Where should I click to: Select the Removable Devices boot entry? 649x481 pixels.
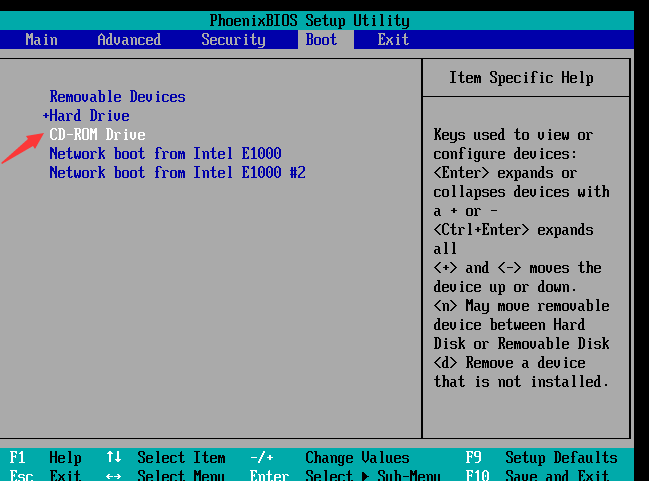click(x=117, y=97)
